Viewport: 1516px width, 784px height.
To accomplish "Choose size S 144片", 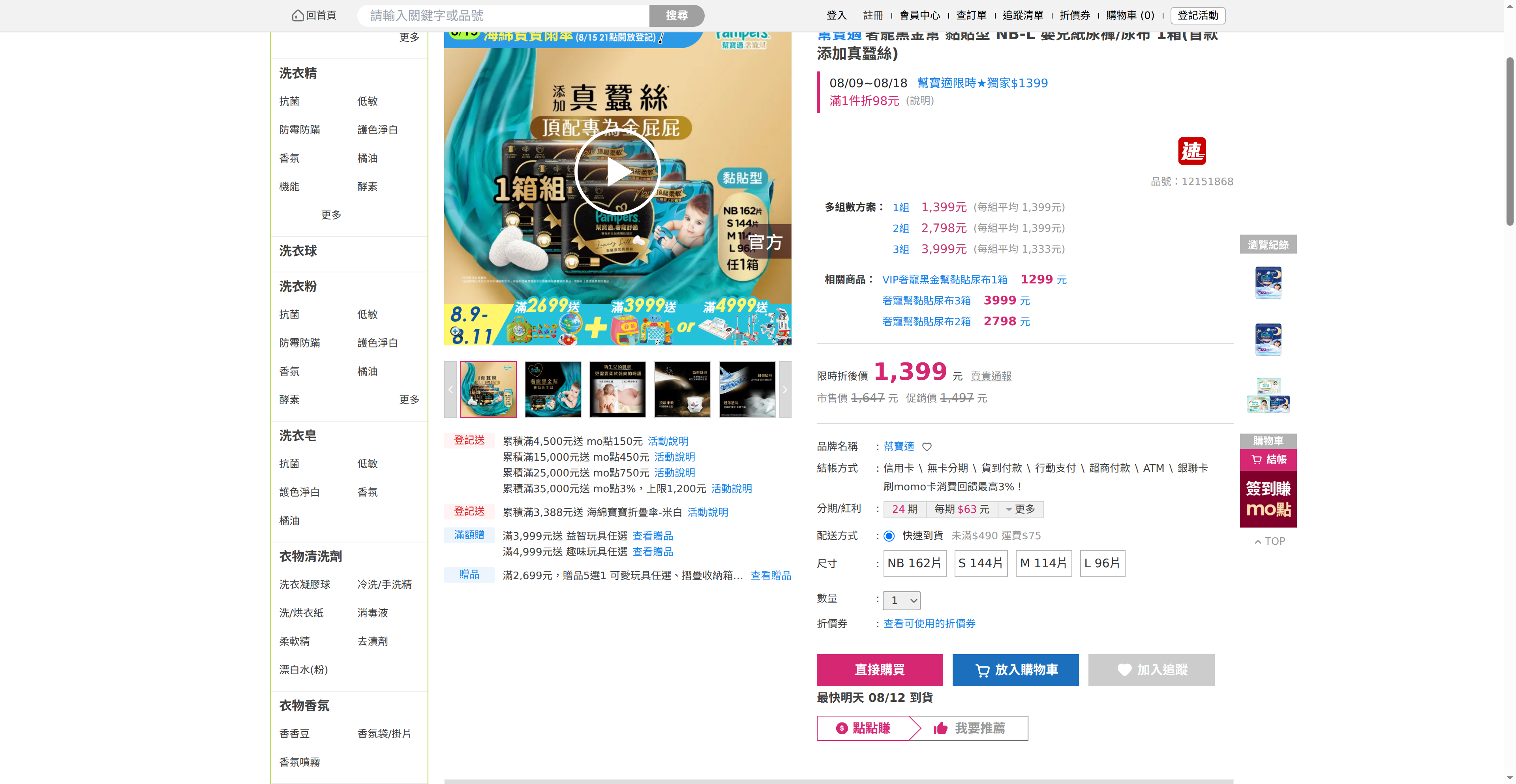I will tap(980, 564).
